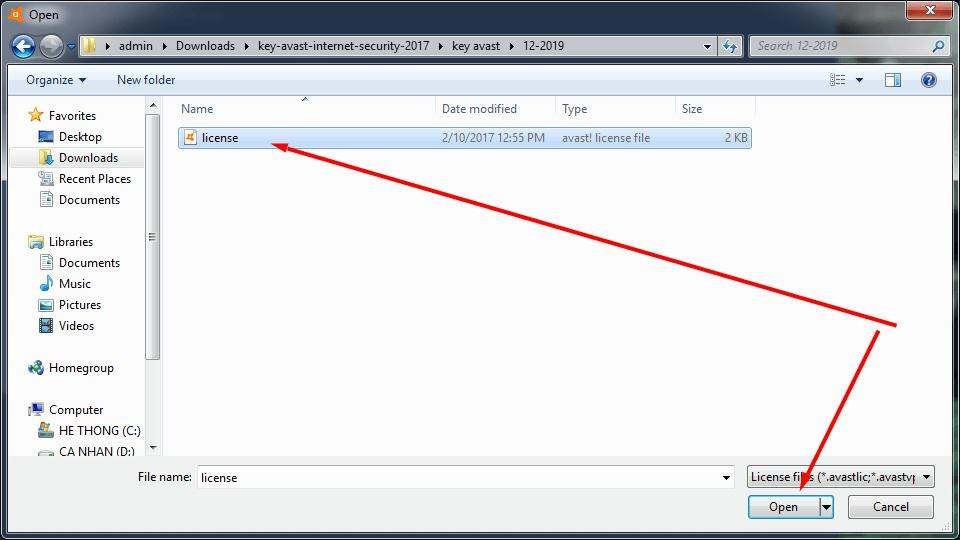Open Downloads under Favorites

click(x=88, y=157)
